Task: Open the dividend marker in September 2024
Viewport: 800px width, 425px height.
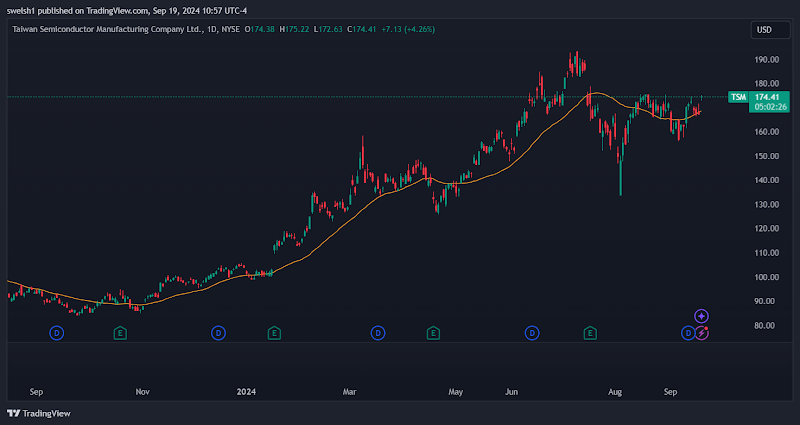Action: pos(688,334)
